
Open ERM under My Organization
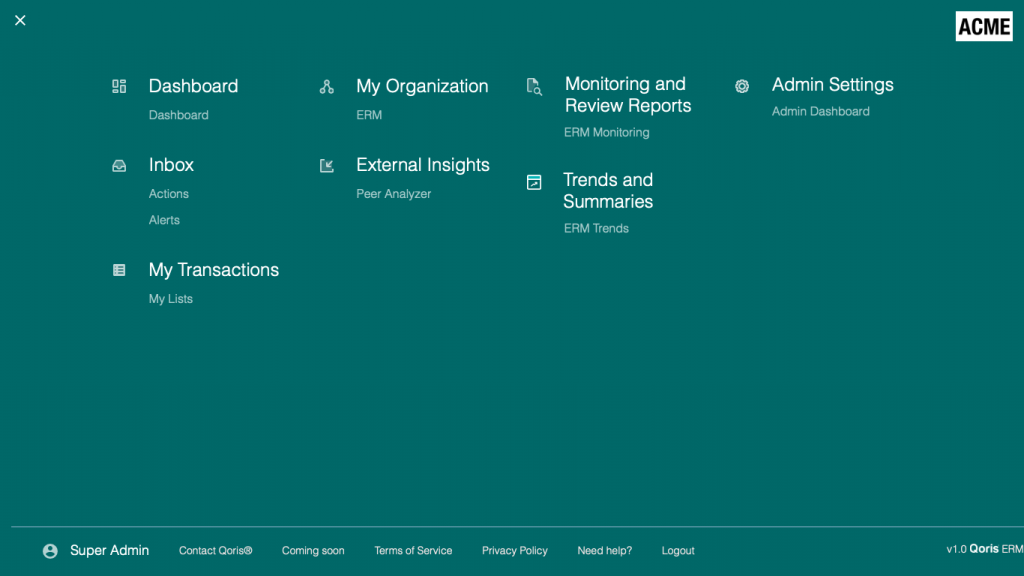pos(369,115)
